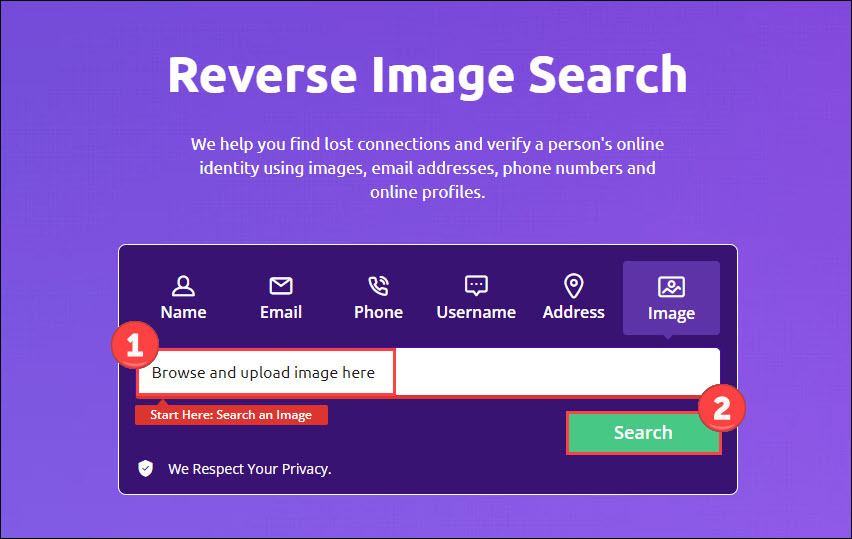The image size is (852, 539).
Task: Click the description paragraph about lost connections
Action: 427,168
